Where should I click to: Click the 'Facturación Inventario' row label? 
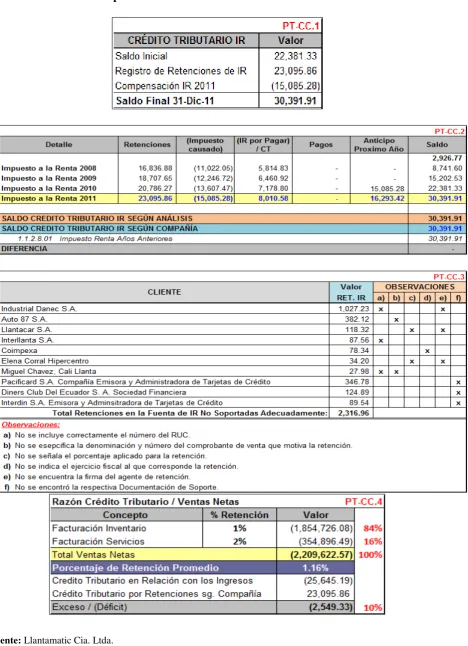[99, 528]
